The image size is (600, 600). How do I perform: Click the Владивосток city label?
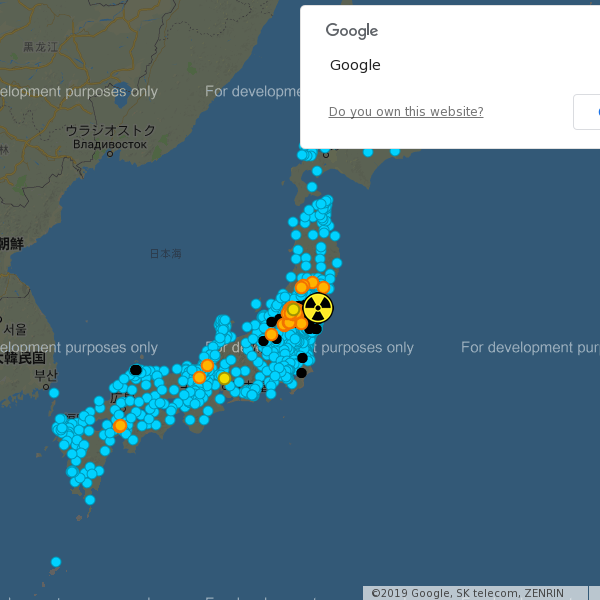tap(110, 144)
